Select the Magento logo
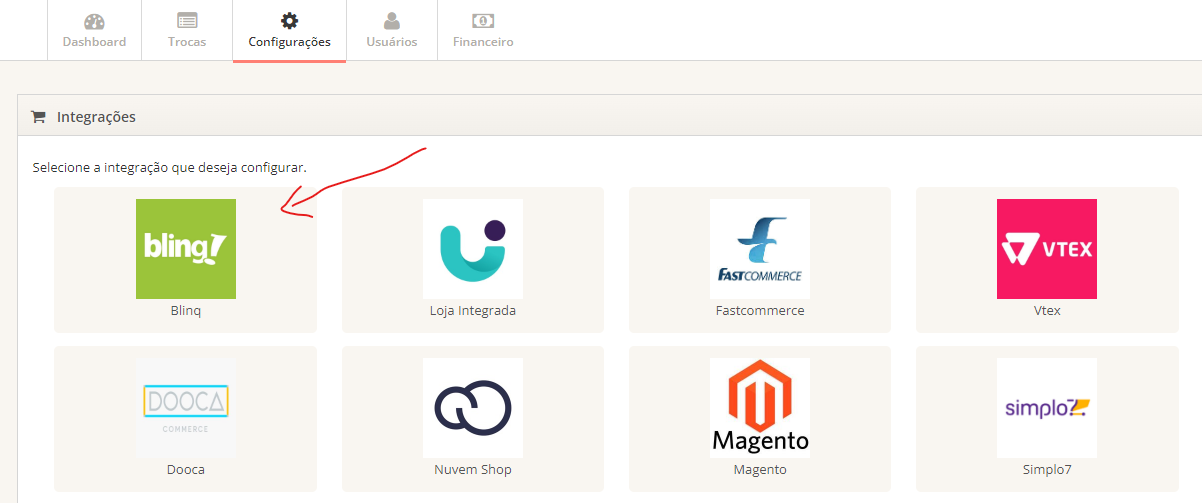1202x503 pixels. tap(760, 408)
